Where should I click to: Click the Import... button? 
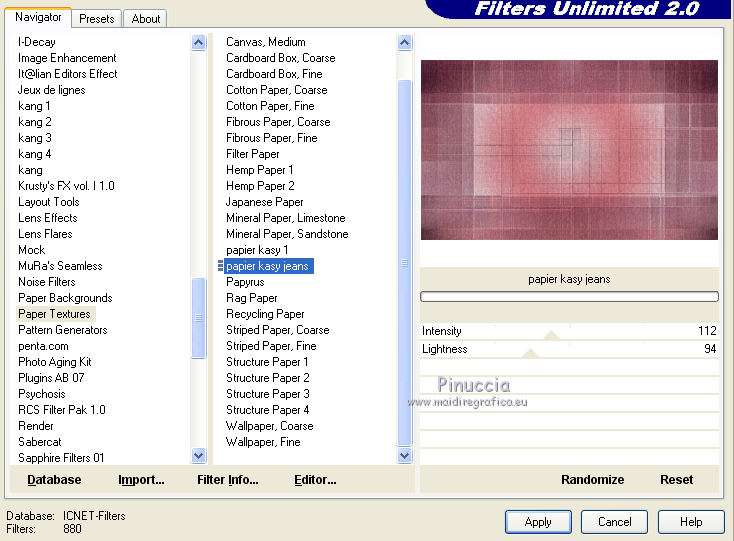141,480
